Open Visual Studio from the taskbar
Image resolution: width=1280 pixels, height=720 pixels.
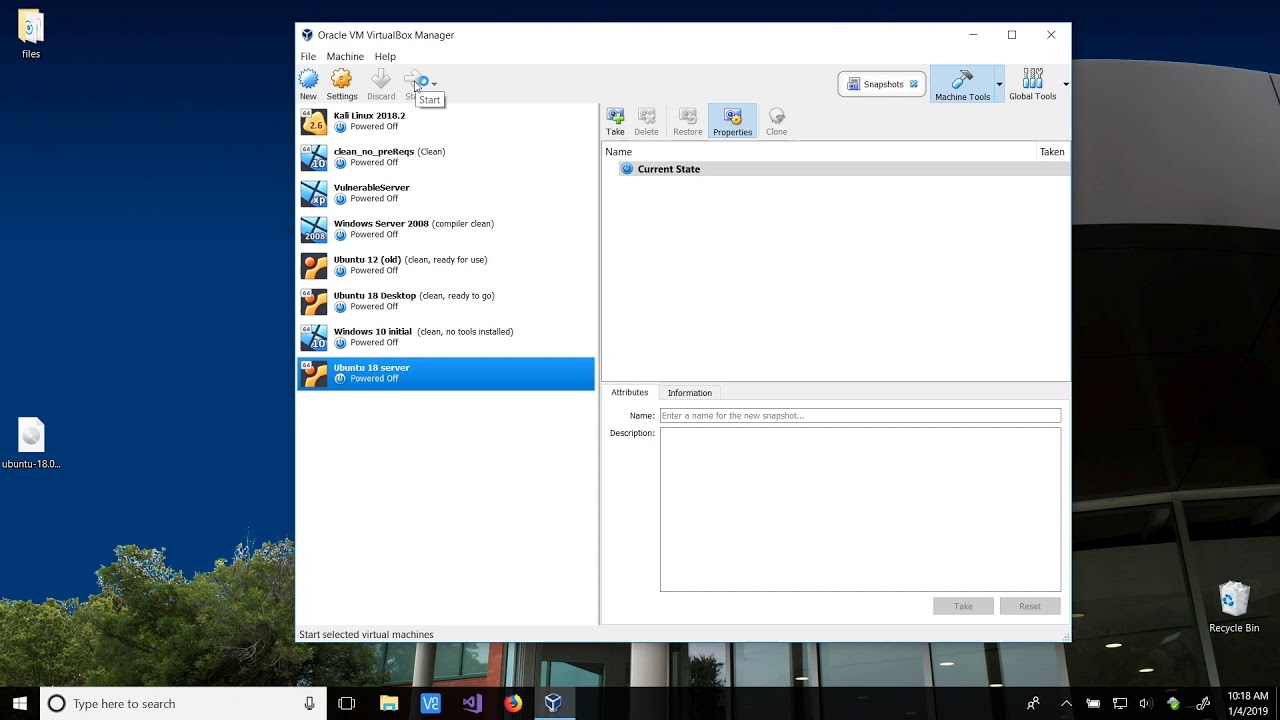(472, 703)
